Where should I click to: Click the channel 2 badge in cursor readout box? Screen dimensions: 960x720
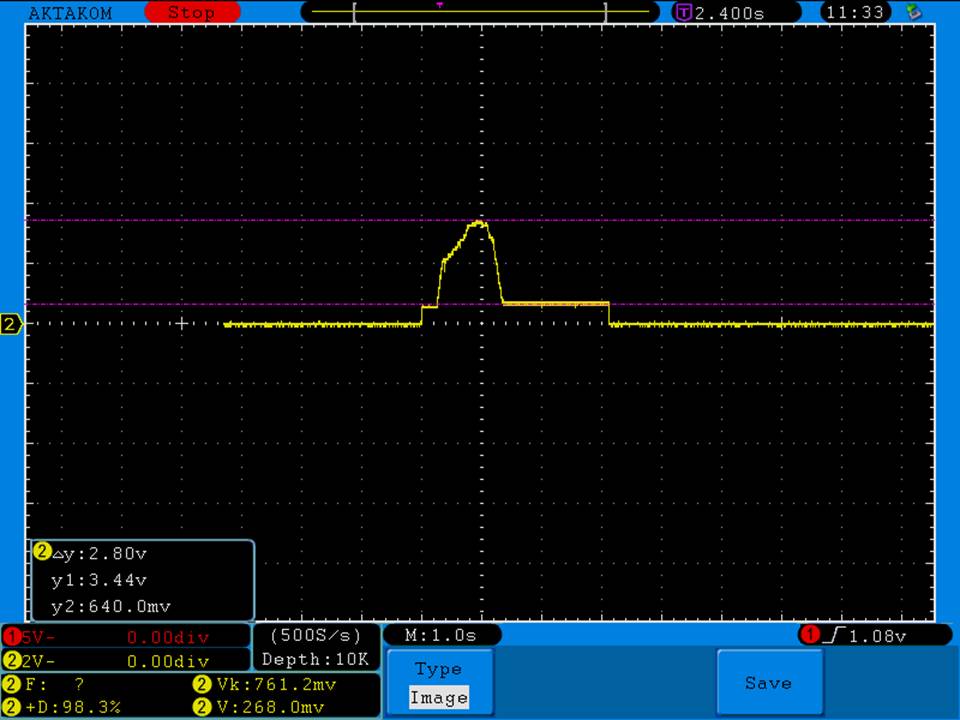click(x=42, y=552)
